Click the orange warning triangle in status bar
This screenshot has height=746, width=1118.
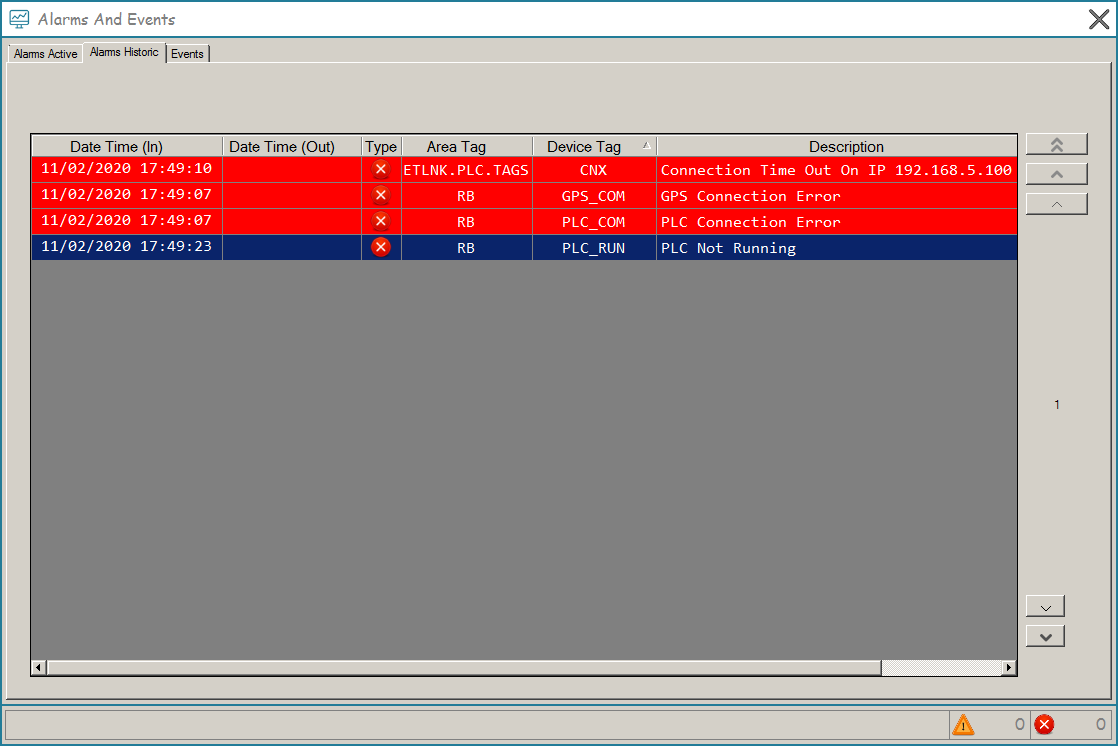[963, 725]
